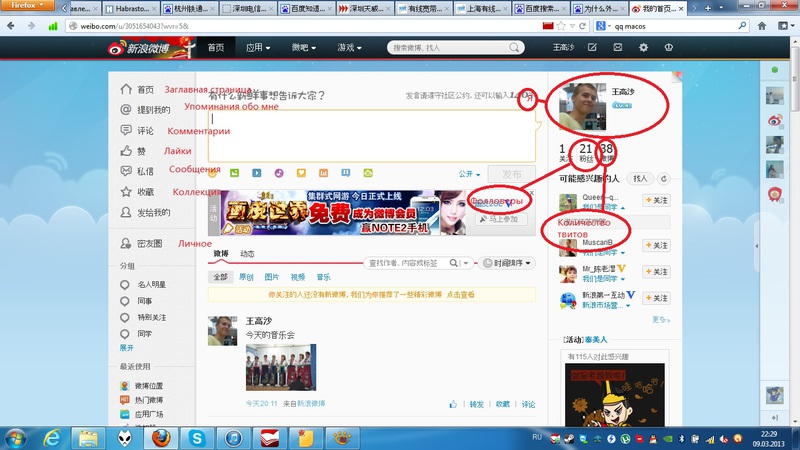Expand the 微吧 dropdown in top navigation

click(x=304, y=47)
